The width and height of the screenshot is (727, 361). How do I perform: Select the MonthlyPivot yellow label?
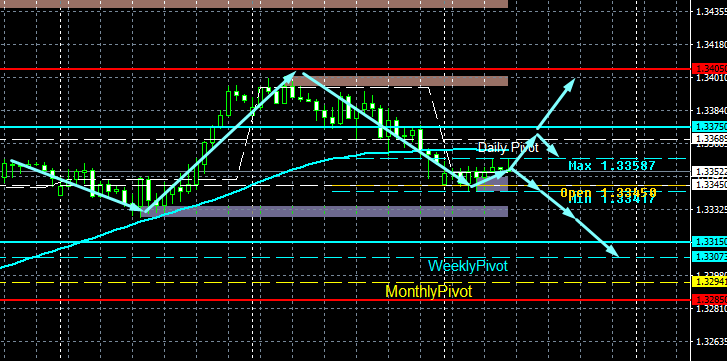point(429,291)
